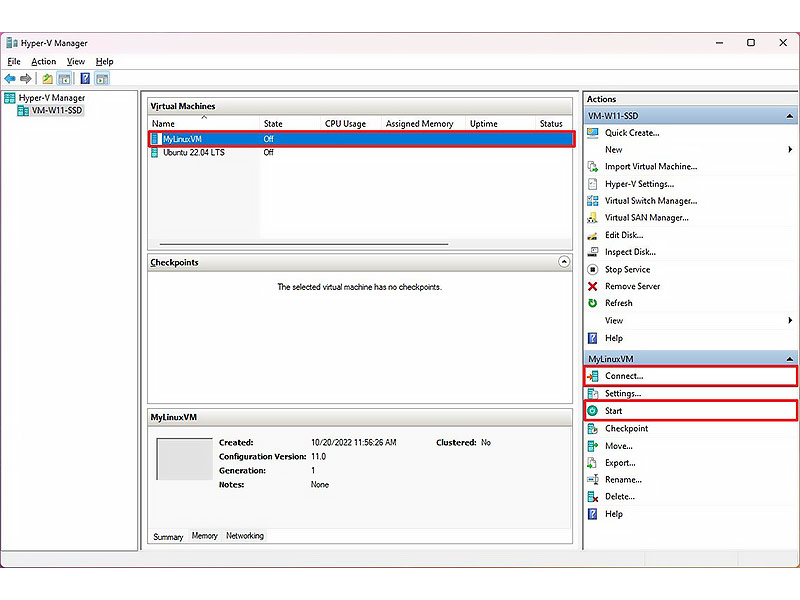Screen dimensions: 800x600
Task: Click the Stop Service icon
Action: tap(592, 269)
